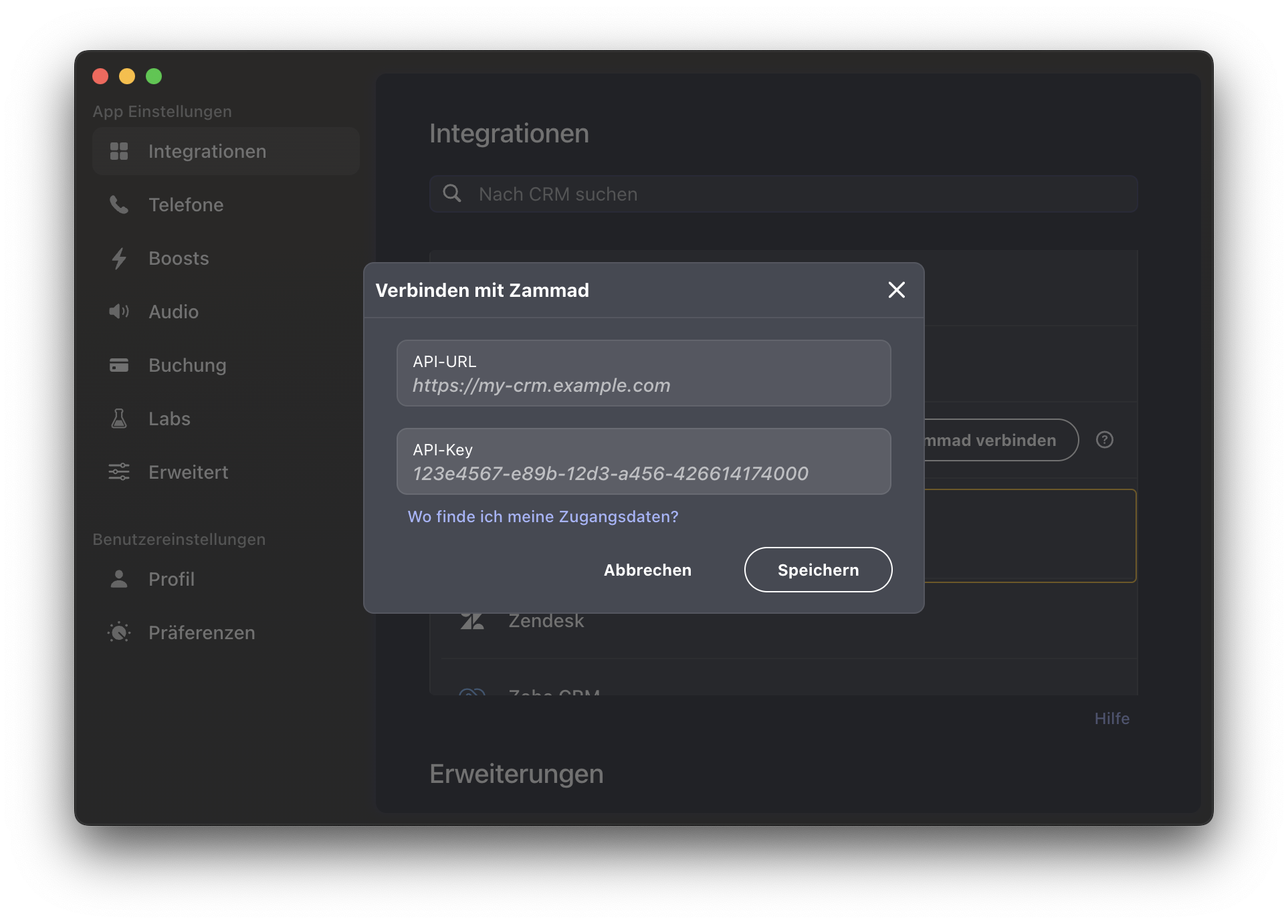Focus the API-Key input field
This screenshot has width=1288, height=924.
tap(644, 461)
